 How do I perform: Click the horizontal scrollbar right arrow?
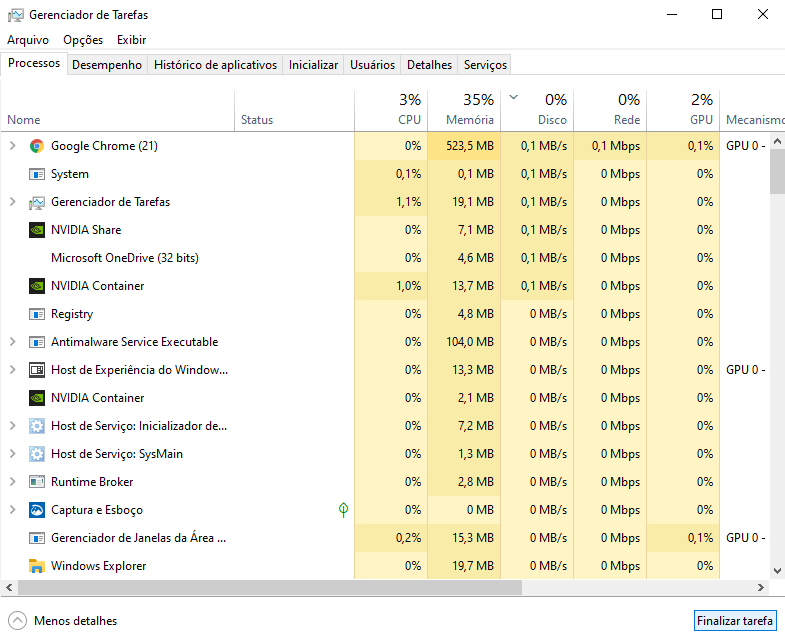pyautogui.click(x=761, y=587)
